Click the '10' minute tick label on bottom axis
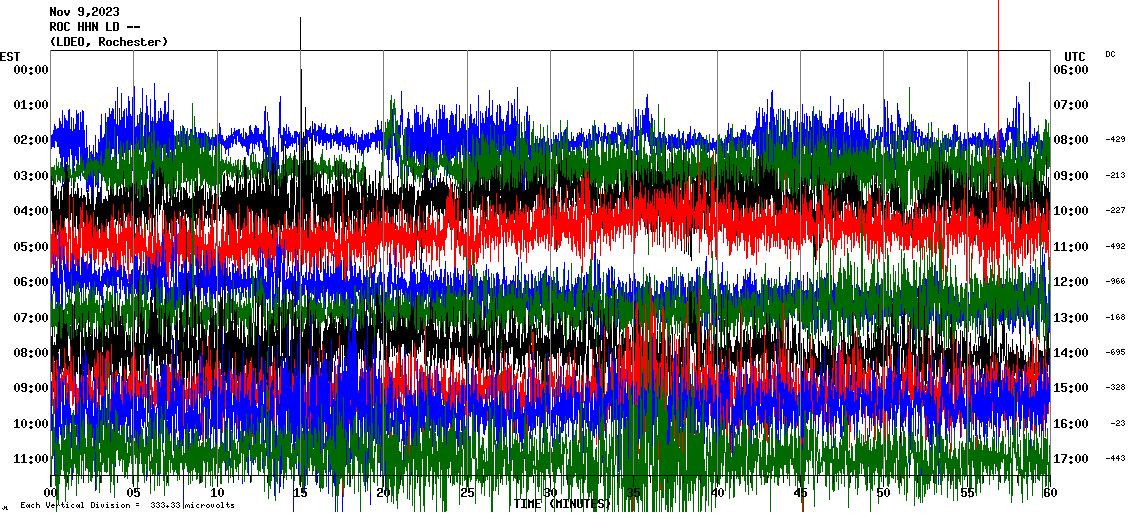The width and height of the screenshot is (1130, 519). [217, 493]
